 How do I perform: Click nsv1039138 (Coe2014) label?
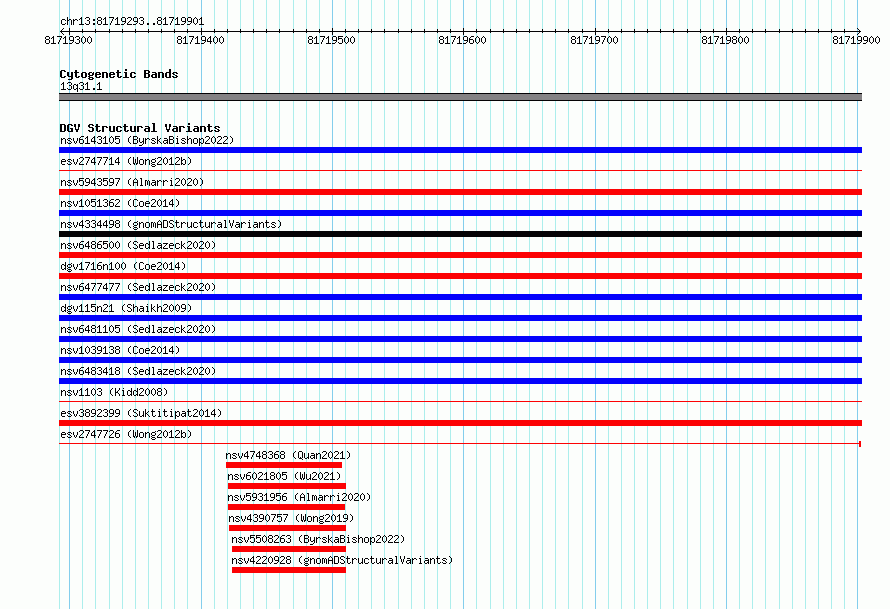click(x=120, y=350)
